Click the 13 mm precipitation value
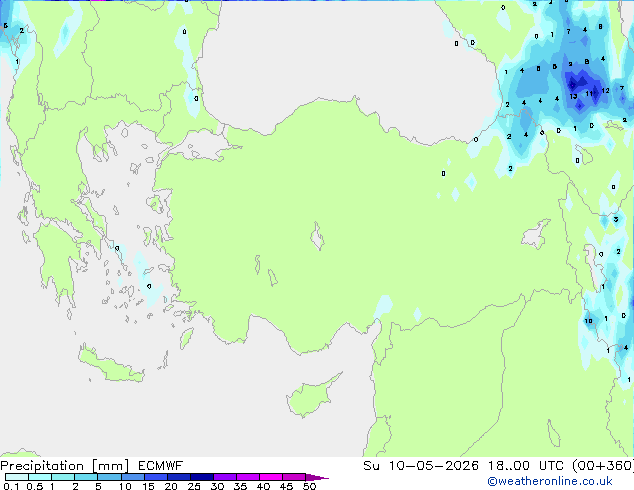 click(573, 97)
